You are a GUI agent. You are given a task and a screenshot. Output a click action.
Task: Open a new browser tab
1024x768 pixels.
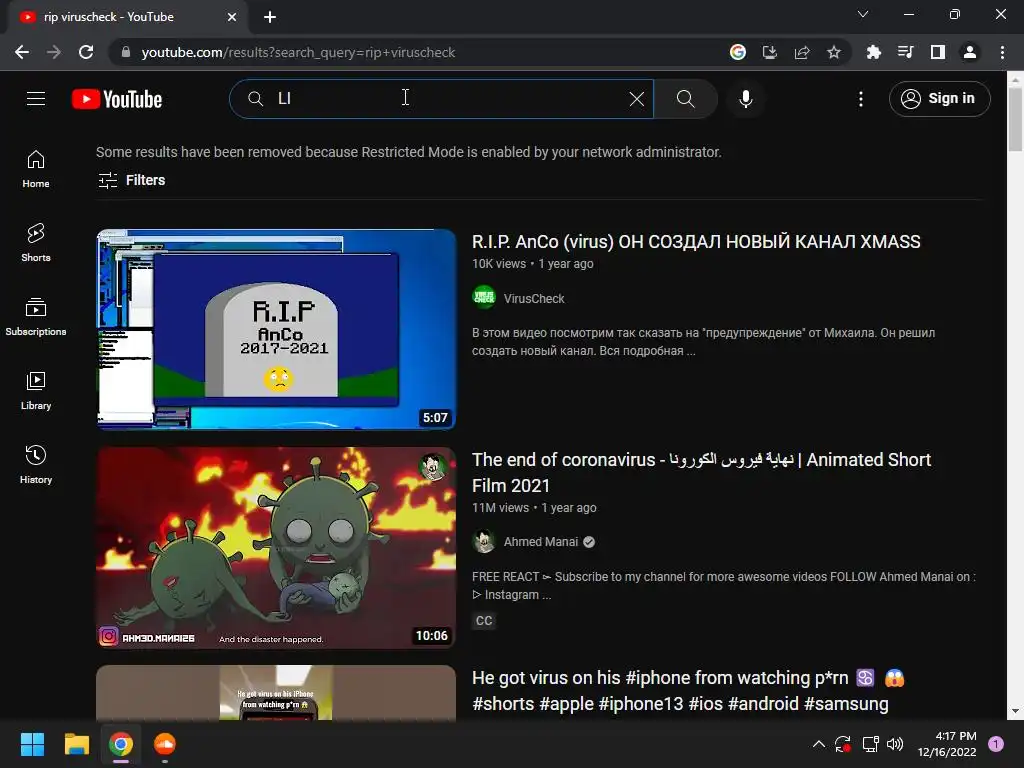click(x=270, y=17)
